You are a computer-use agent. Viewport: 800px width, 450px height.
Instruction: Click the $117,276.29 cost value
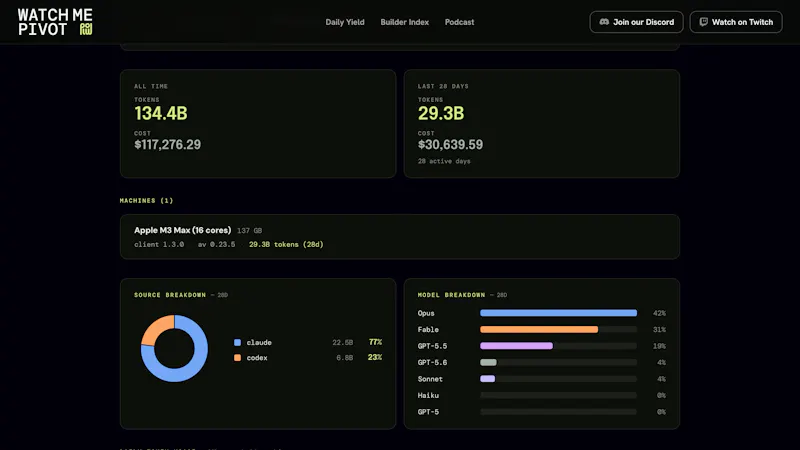tap(167, 145)
